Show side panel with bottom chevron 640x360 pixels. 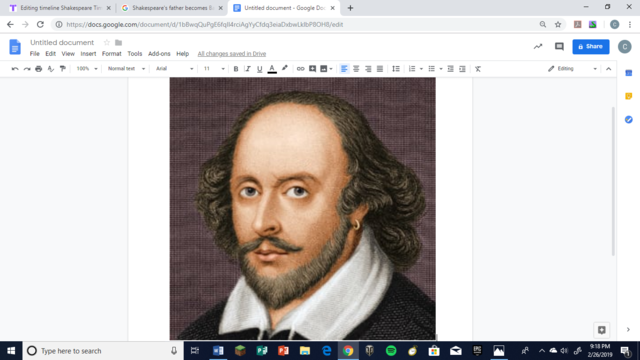click(x=628, y=329)
